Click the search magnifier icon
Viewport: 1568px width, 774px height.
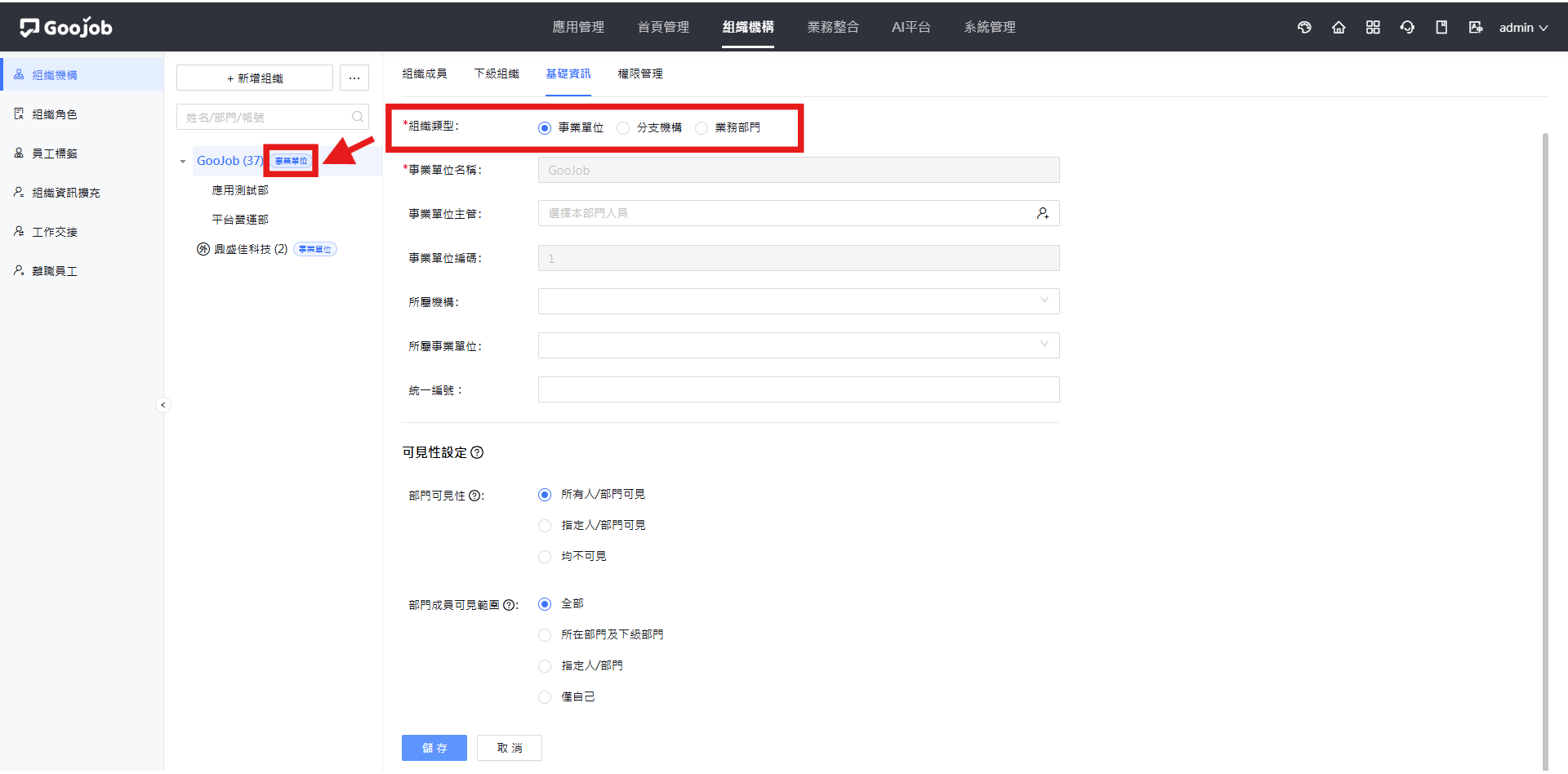[x=358, y=117]
